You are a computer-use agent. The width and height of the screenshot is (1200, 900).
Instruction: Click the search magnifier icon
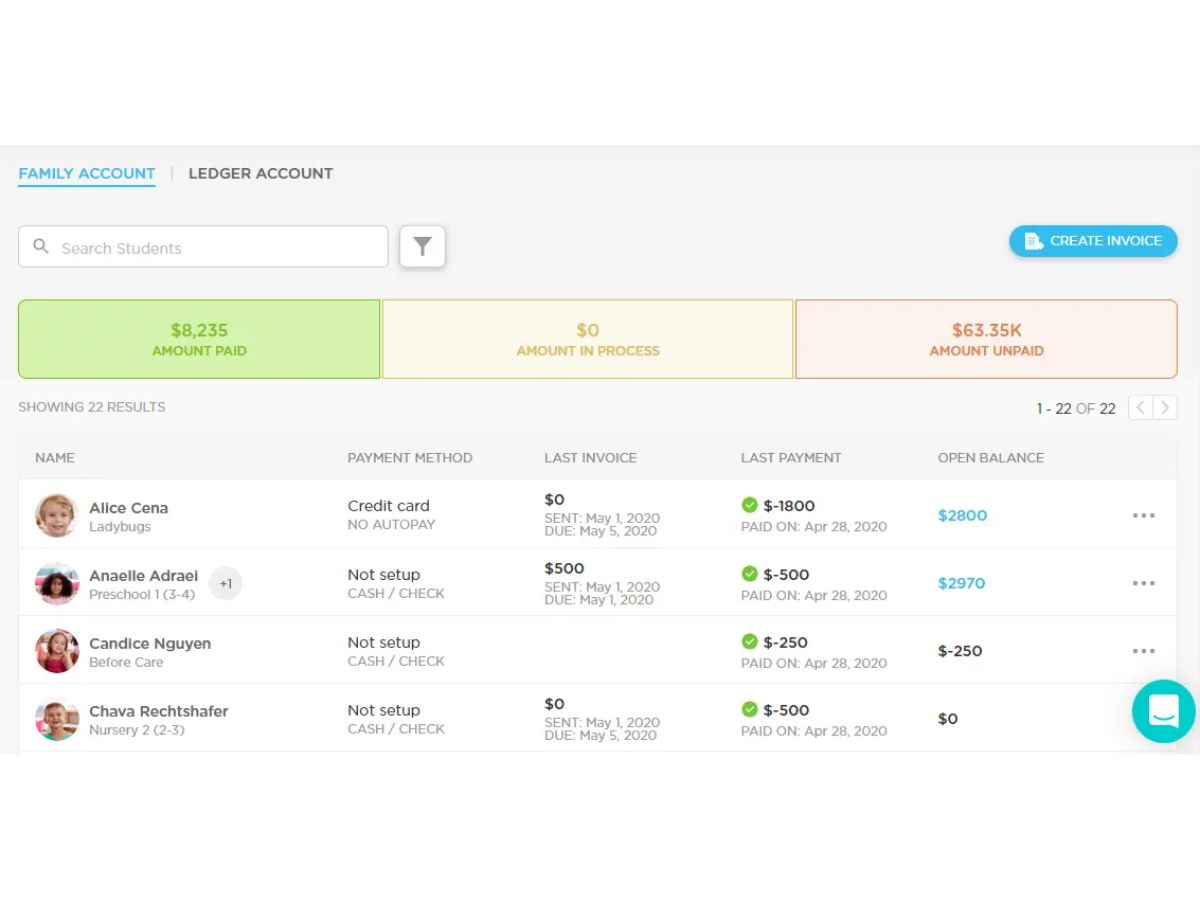(41, 246)
